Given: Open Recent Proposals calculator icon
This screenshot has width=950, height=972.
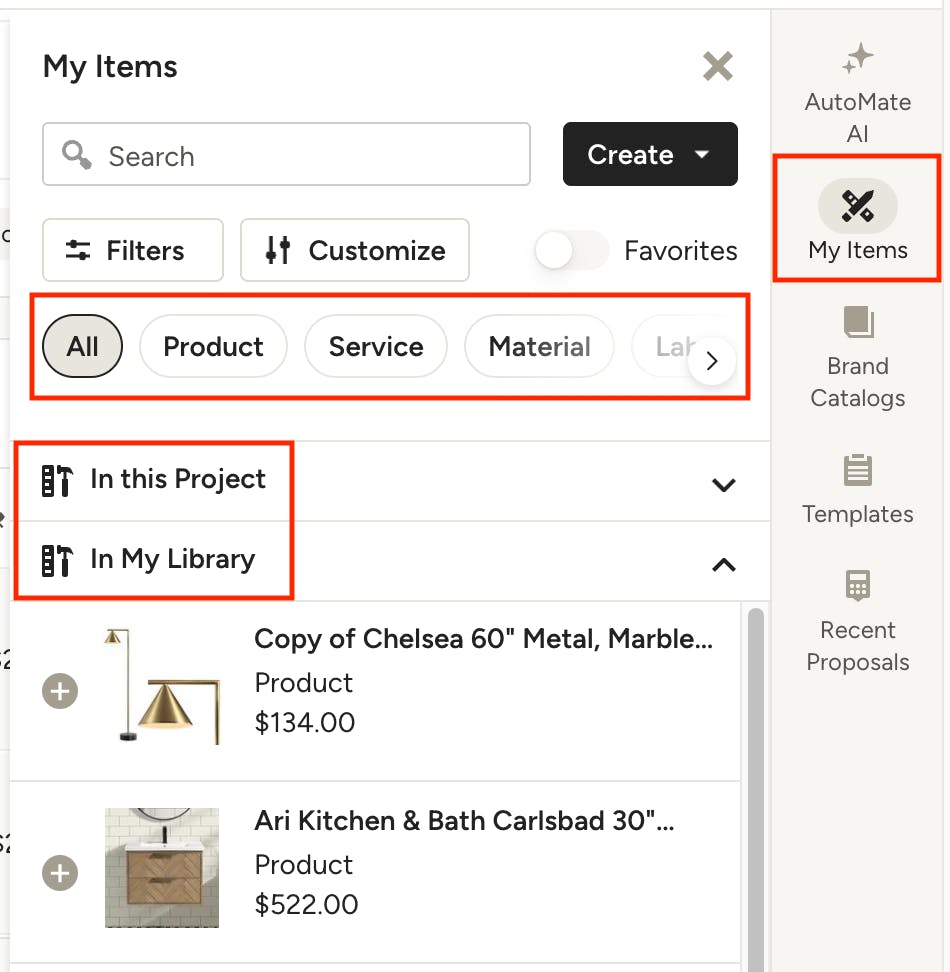Looking at the screenshot, I should click(857, 586).
